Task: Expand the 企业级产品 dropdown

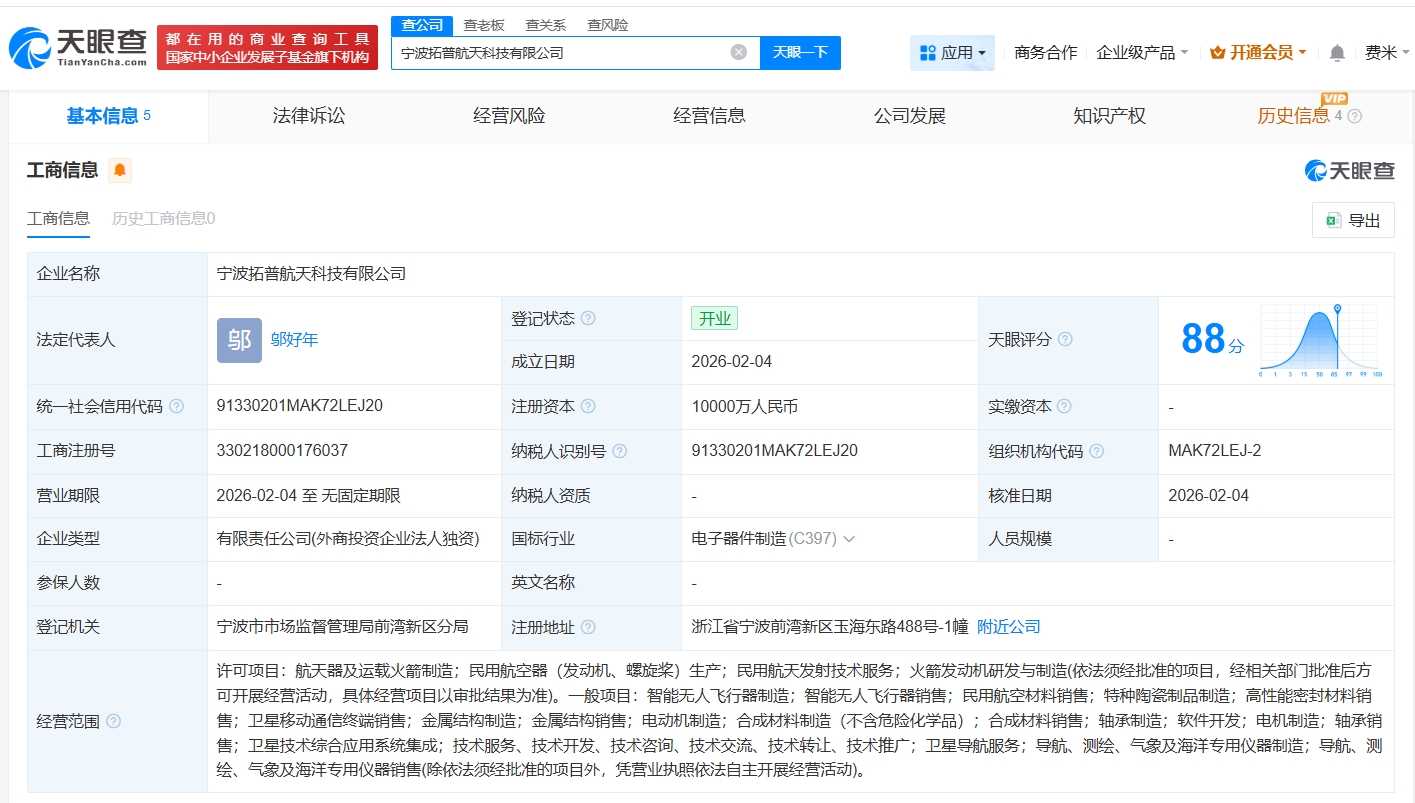Action: [x=1142, y=52]
